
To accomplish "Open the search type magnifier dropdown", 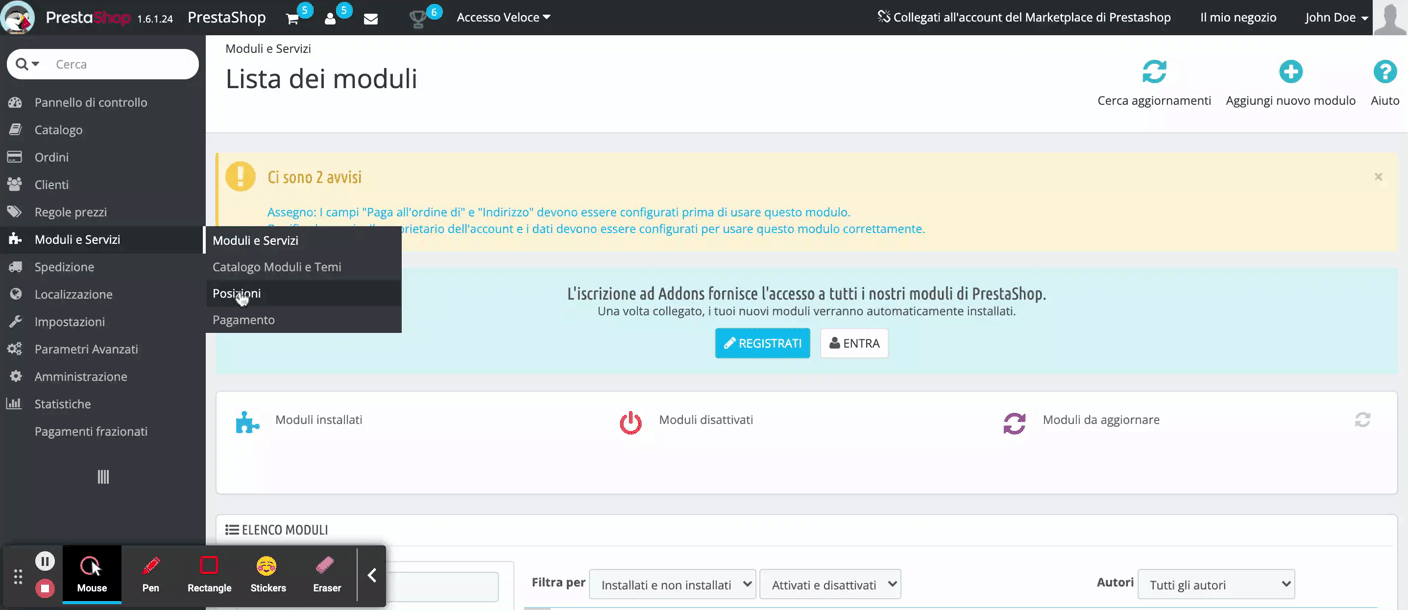I will pos(28,64).
